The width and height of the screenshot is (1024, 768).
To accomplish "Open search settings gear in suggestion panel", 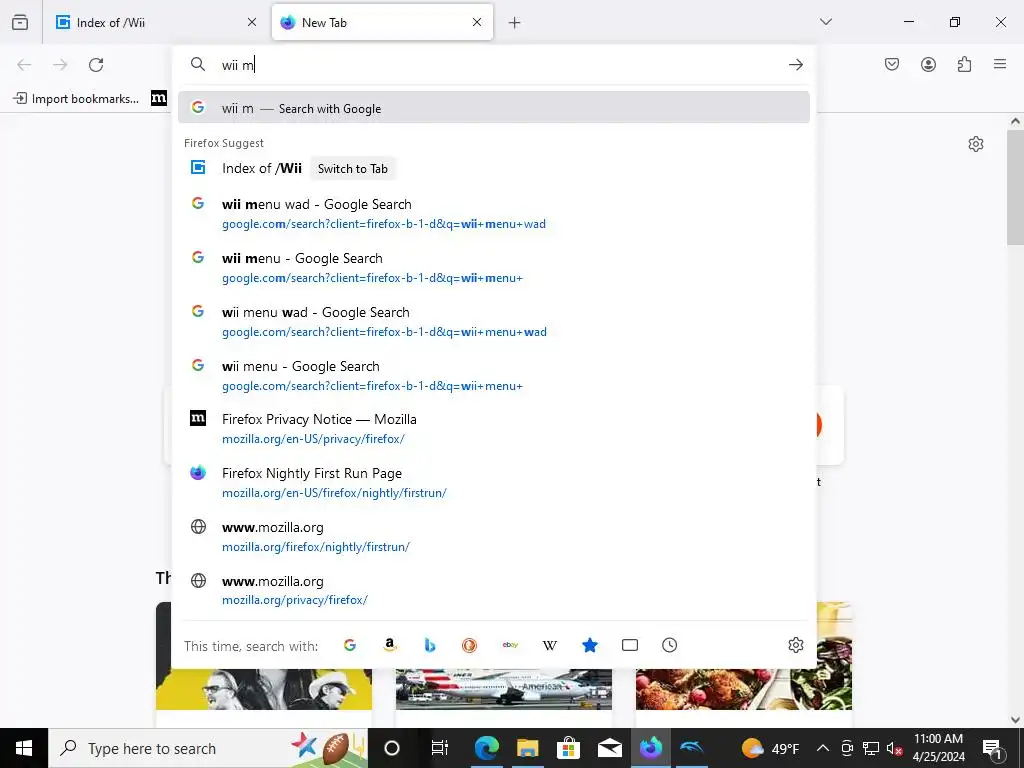I will pos(795,645).
